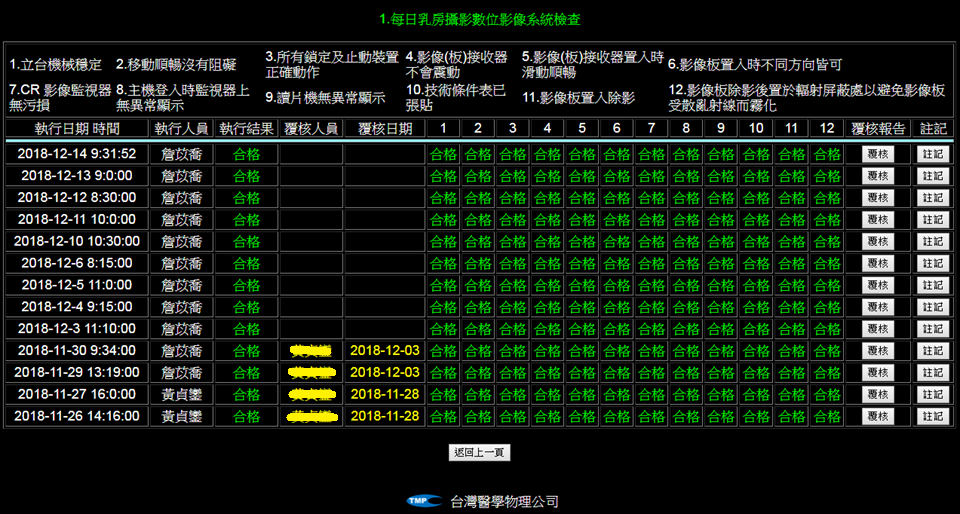Click 覆核 button for 2018-12-4 row
The height and width of the screenshot is (514, 960).
(877, 307)
